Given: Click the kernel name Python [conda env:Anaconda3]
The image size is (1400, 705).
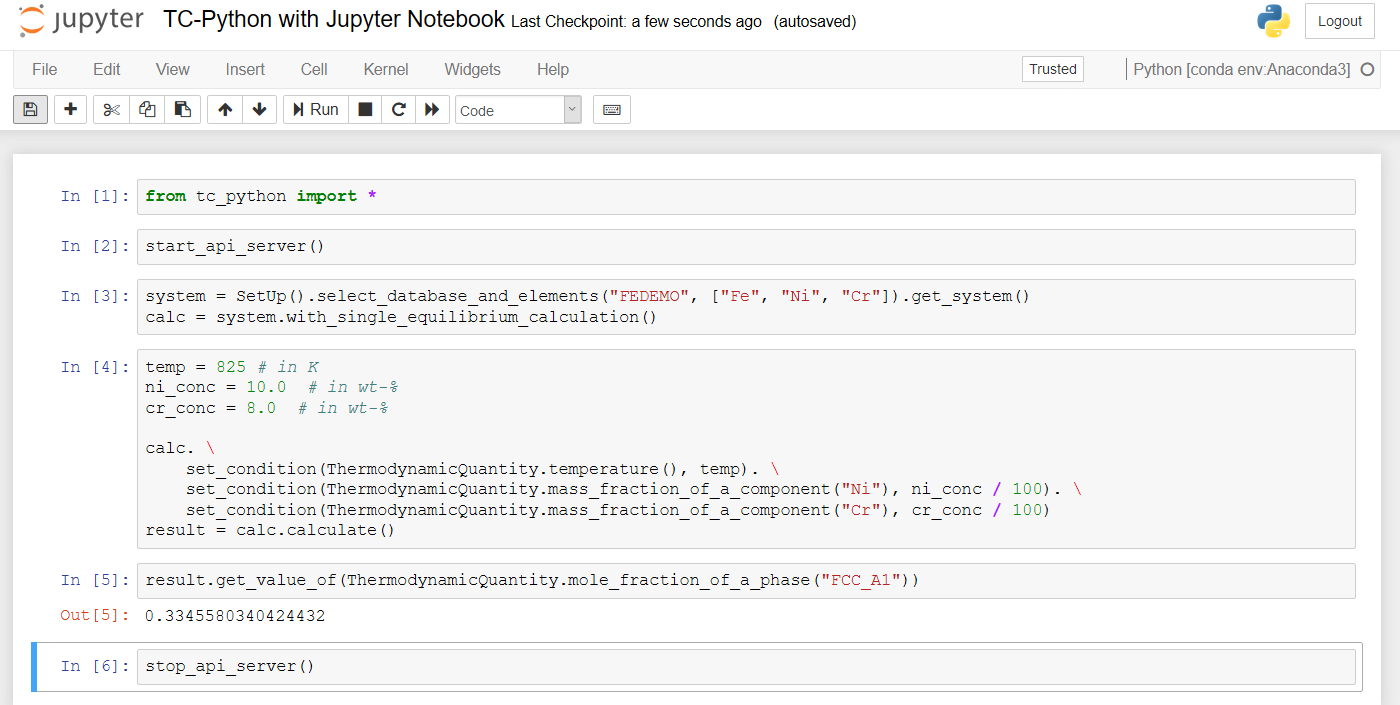Looking at the screenshot, I should tap(1241, 69).
